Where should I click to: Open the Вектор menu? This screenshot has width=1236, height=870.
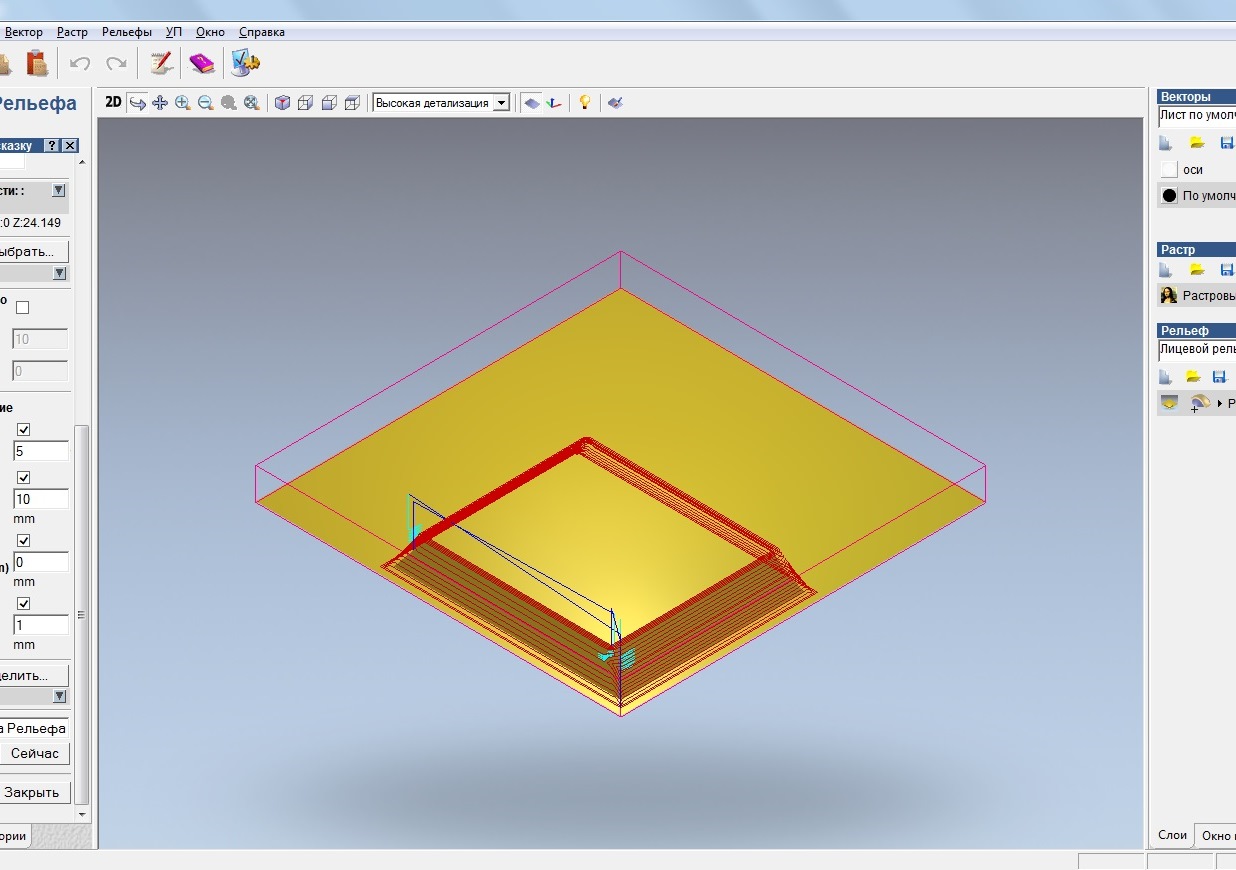coord(24,32)
